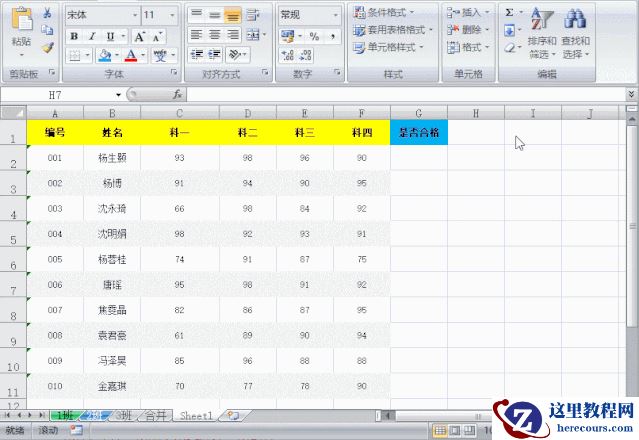Apply the red font color A

(x=131, y=55)
